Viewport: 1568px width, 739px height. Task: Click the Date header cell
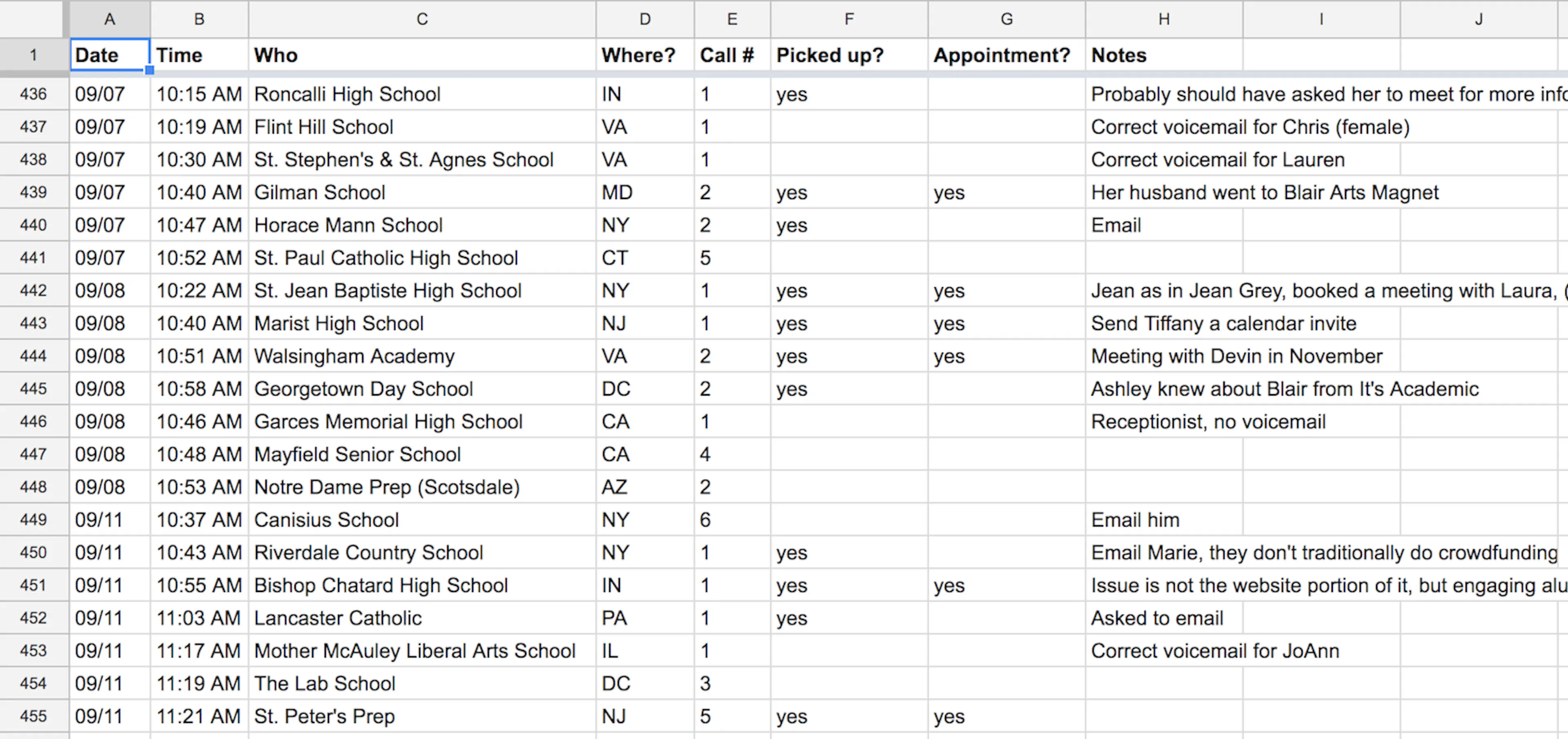109,55
